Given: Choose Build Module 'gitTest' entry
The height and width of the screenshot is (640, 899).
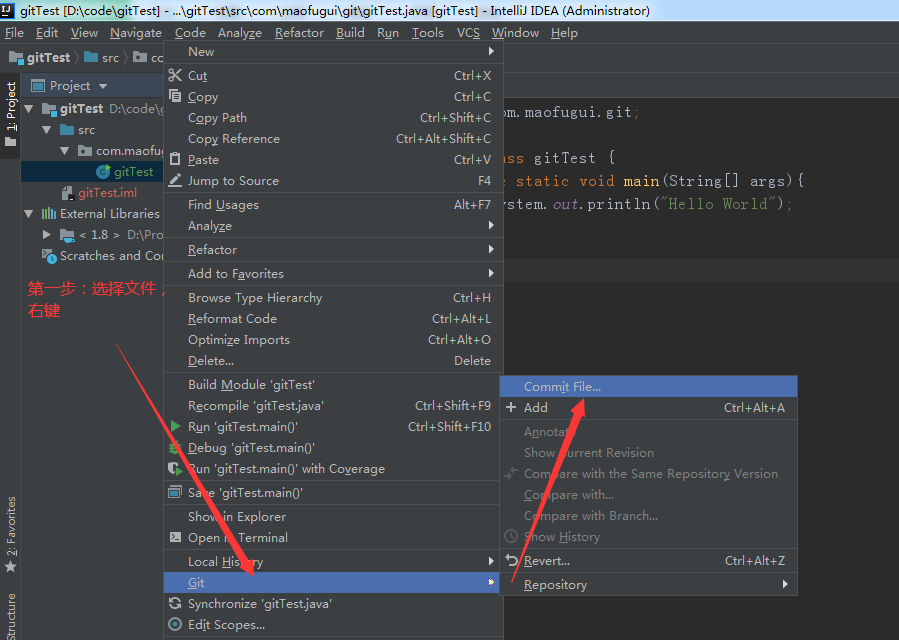Looking at the screenshot, I should coord(333,384).
